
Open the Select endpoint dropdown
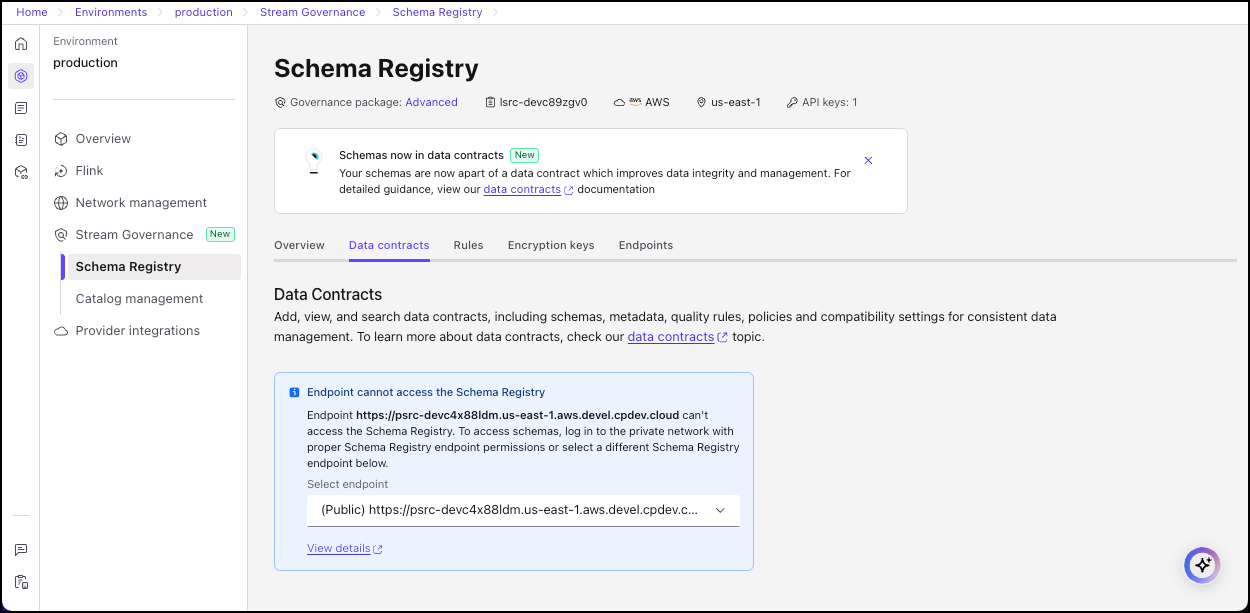(523, 509)
